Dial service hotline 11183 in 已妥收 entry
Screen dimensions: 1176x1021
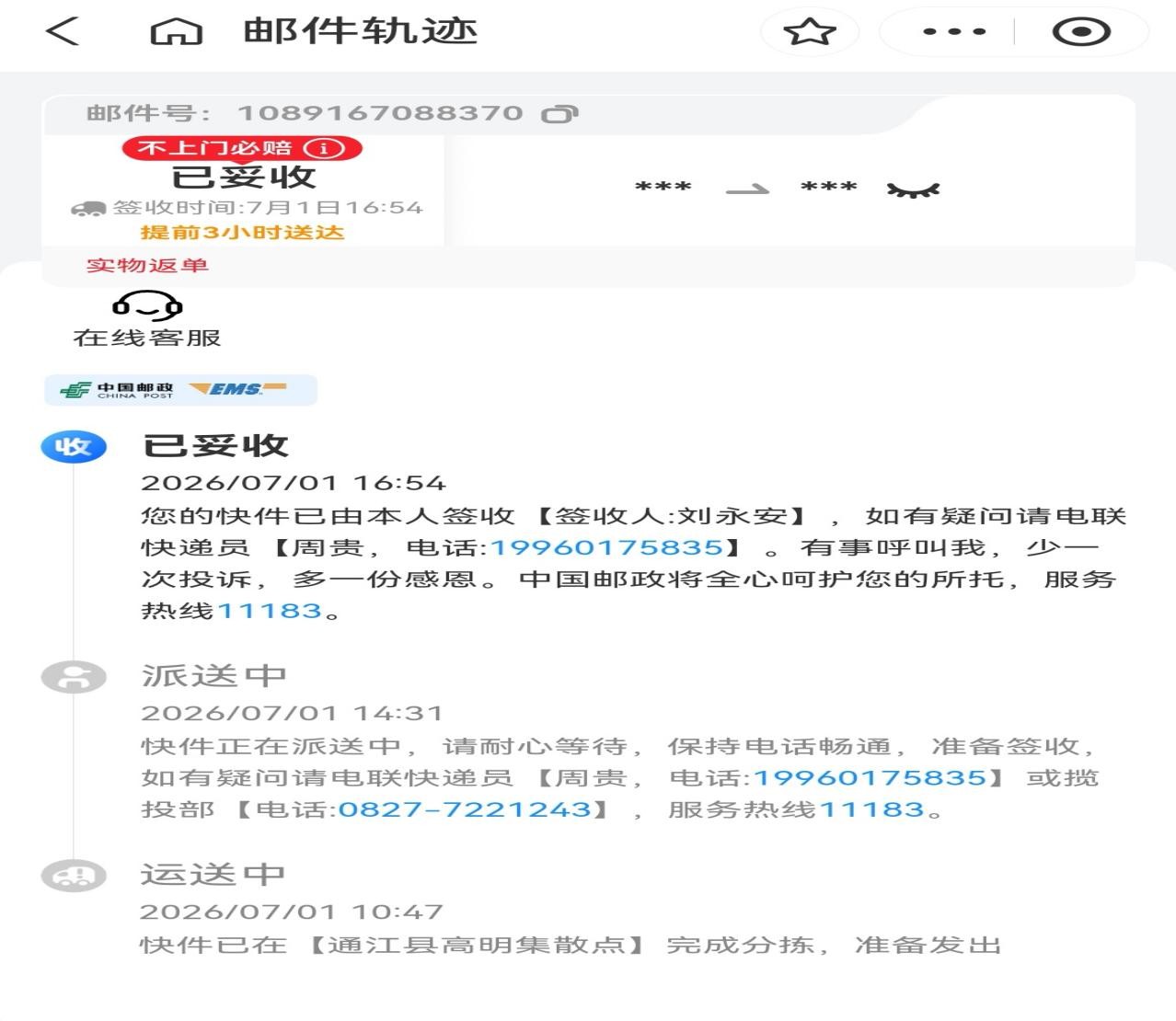[x=270, y=612]
